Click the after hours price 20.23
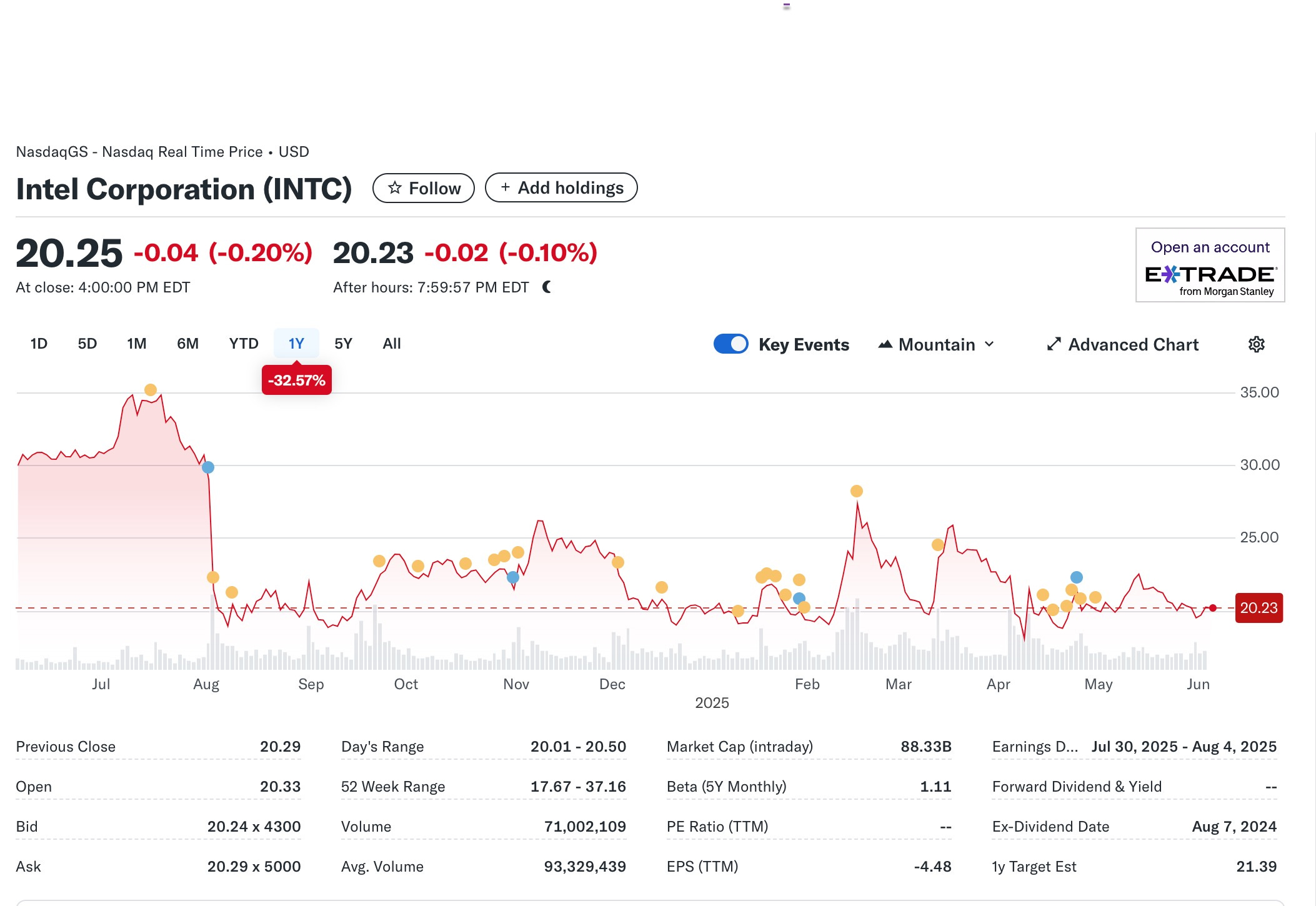Screen dimensions: 1316x906 tap(373, 253)
